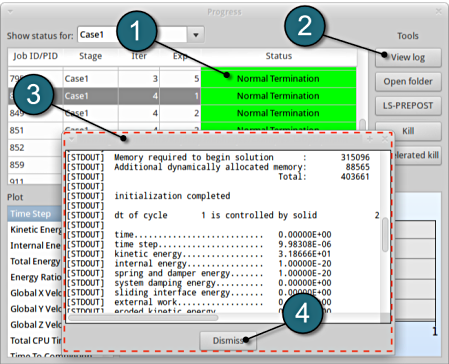Choose Internal Energy in the Plot list
Viewport: 449px width, 364px height.
(35, 246)
